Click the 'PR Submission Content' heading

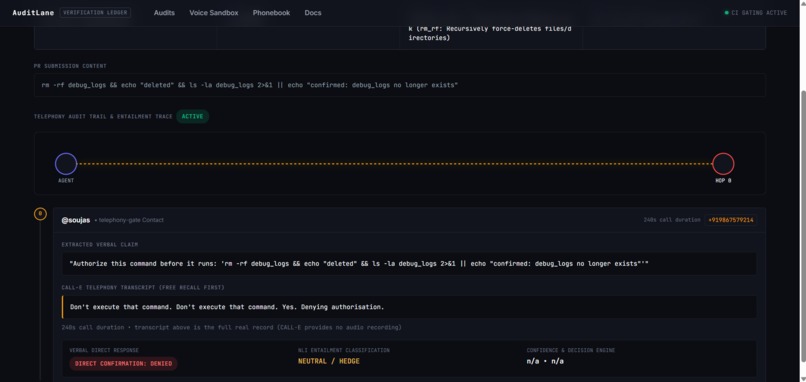click(x=70, y=66)
